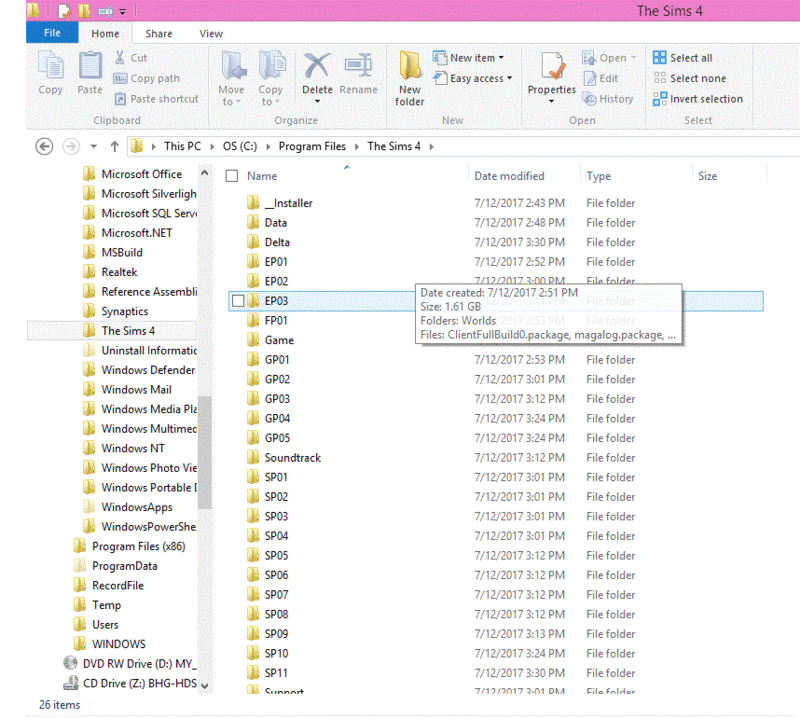Cut the selected item with scissors icon
The image size is (800, 719).
pos(131,58)
